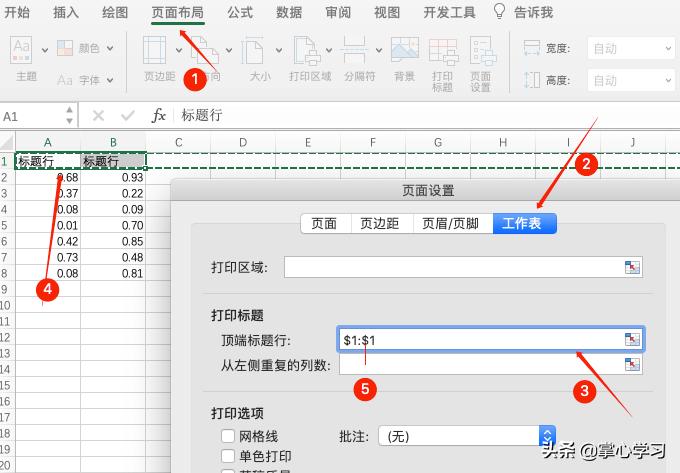Click the 告诉我 lightbulb icon
This screenshot has height=473, width=680.
coord(500,11)
